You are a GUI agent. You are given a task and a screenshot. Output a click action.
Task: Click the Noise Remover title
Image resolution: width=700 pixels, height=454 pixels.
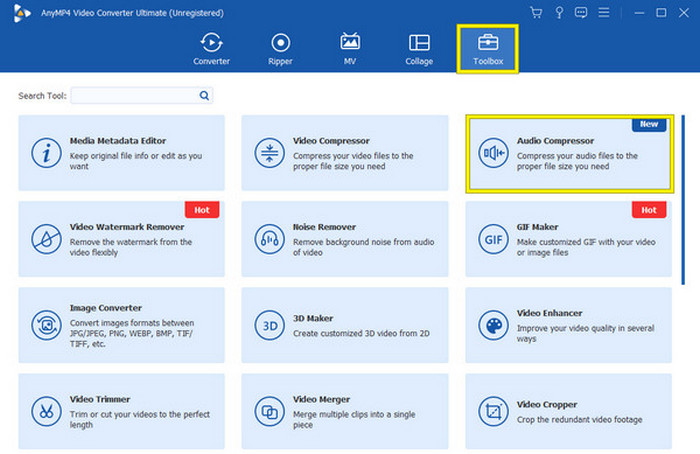click(x=325, y=227)
